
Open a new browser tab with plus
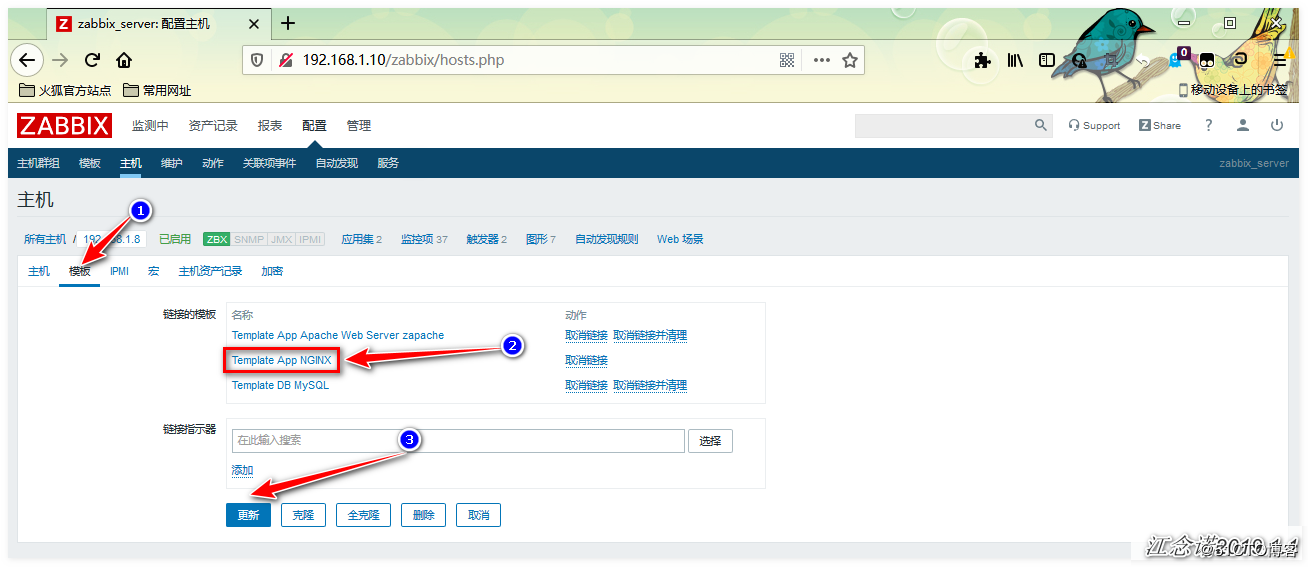click(288, 23)
